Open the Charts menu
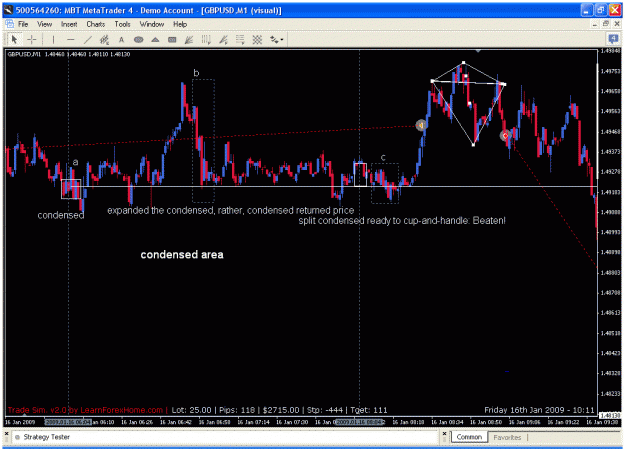The height and width of the screenshot is (449, 625). 96,24
